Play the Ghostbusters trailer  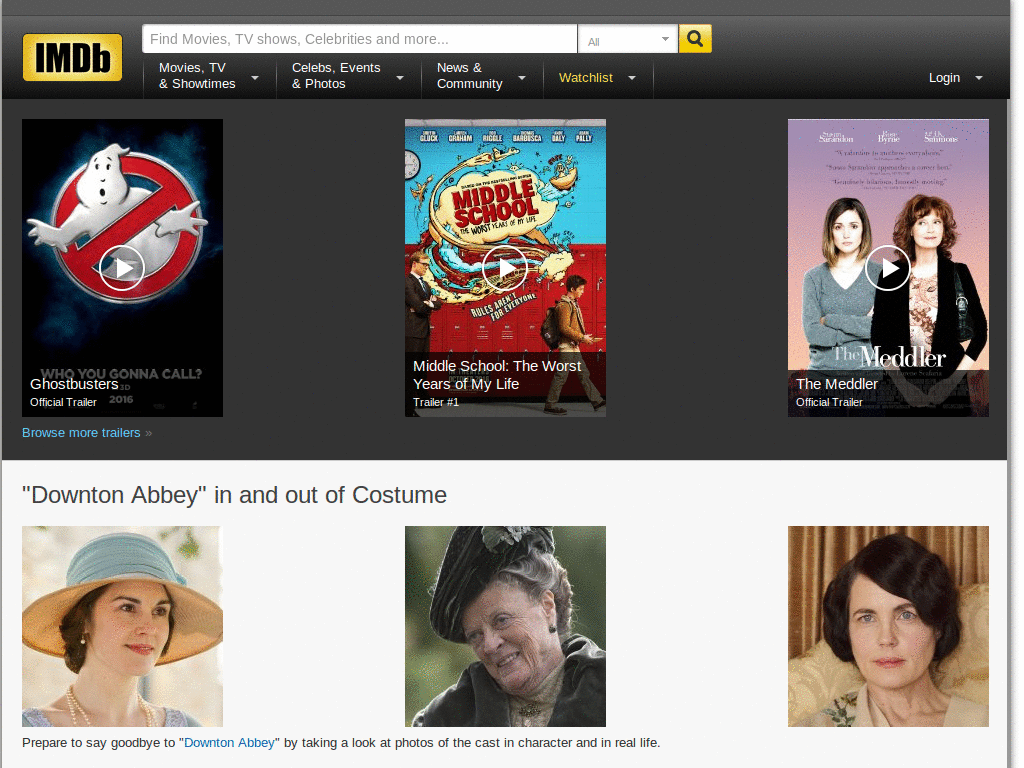pos(122,268)
